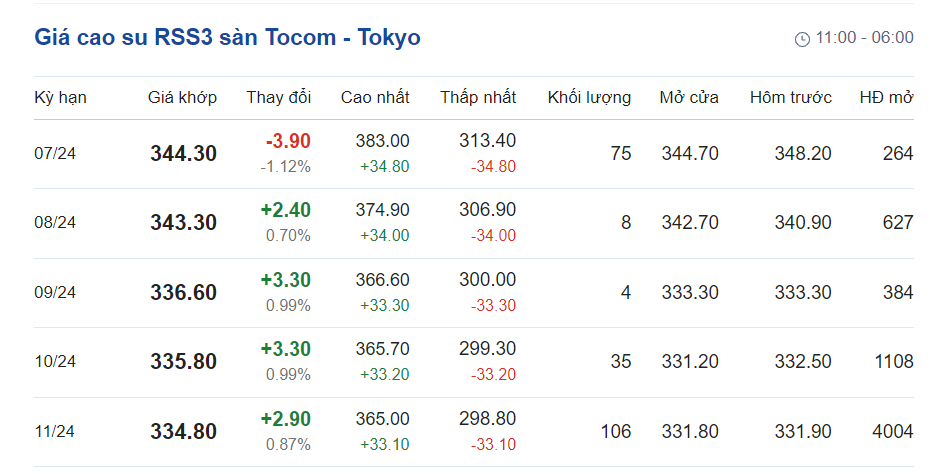936x474 pixels.
Task: Click the Thay đổi column header
Action: click(279, 97)
